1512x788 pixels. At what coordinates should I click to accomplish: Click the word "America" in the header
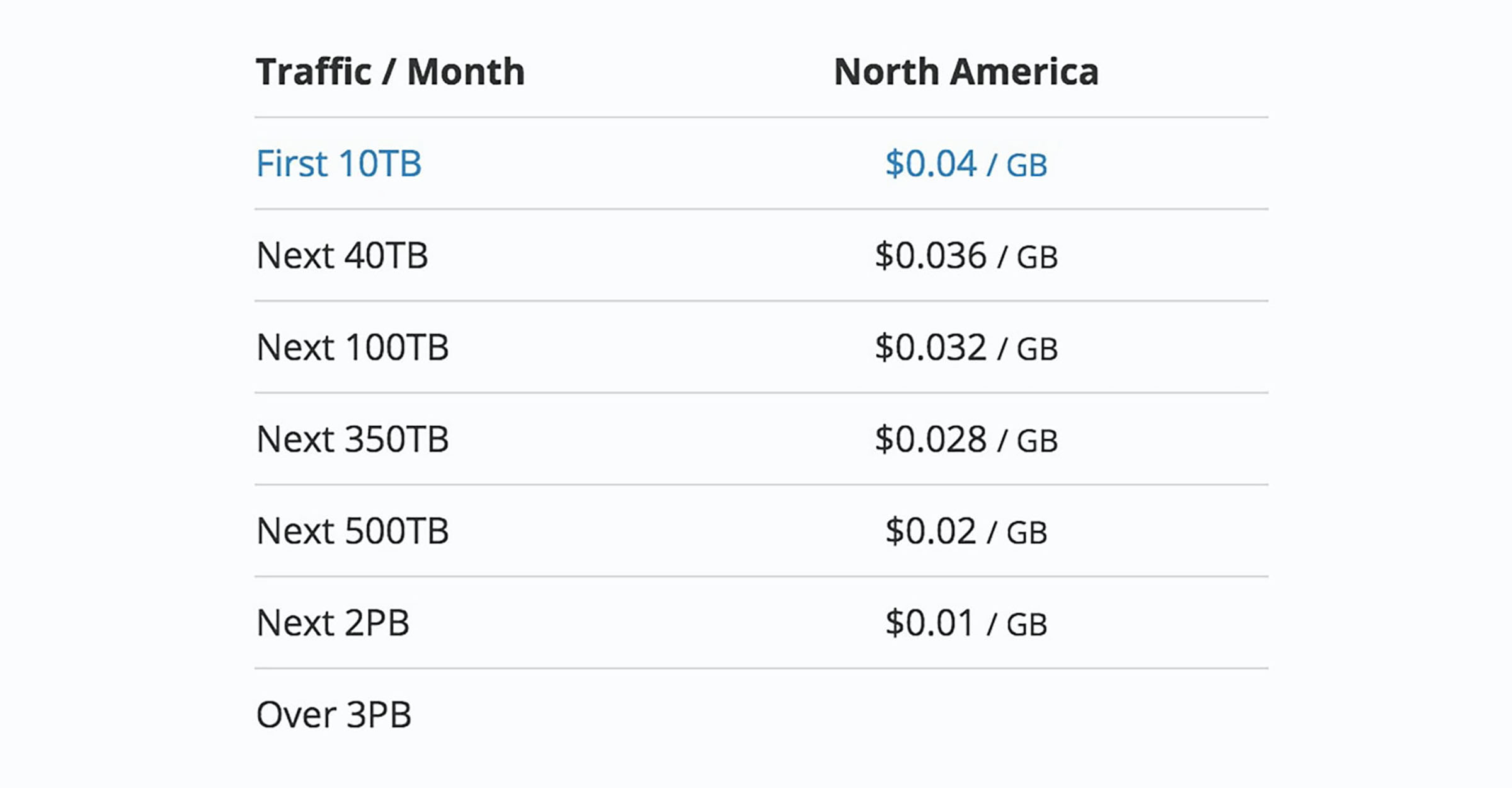[x=1024, y=72]
